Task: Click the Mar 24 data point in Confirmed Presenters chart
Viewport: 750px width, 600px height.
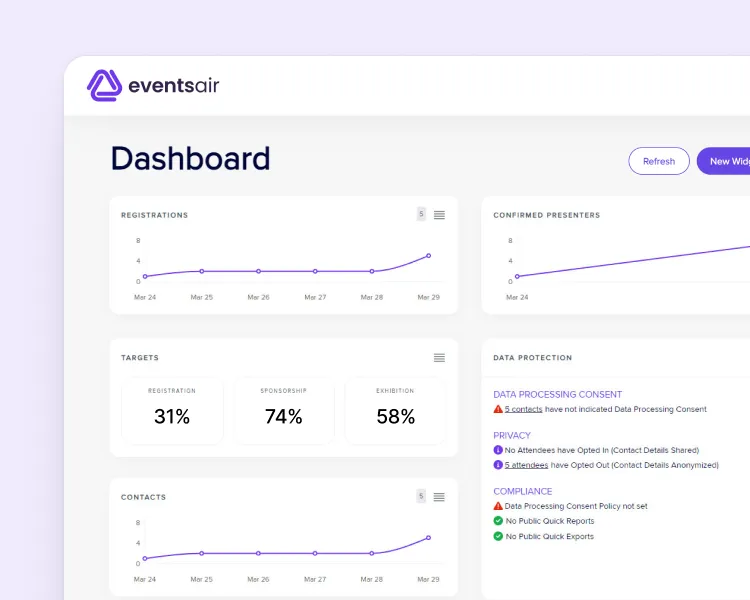Action: [517, 276]
